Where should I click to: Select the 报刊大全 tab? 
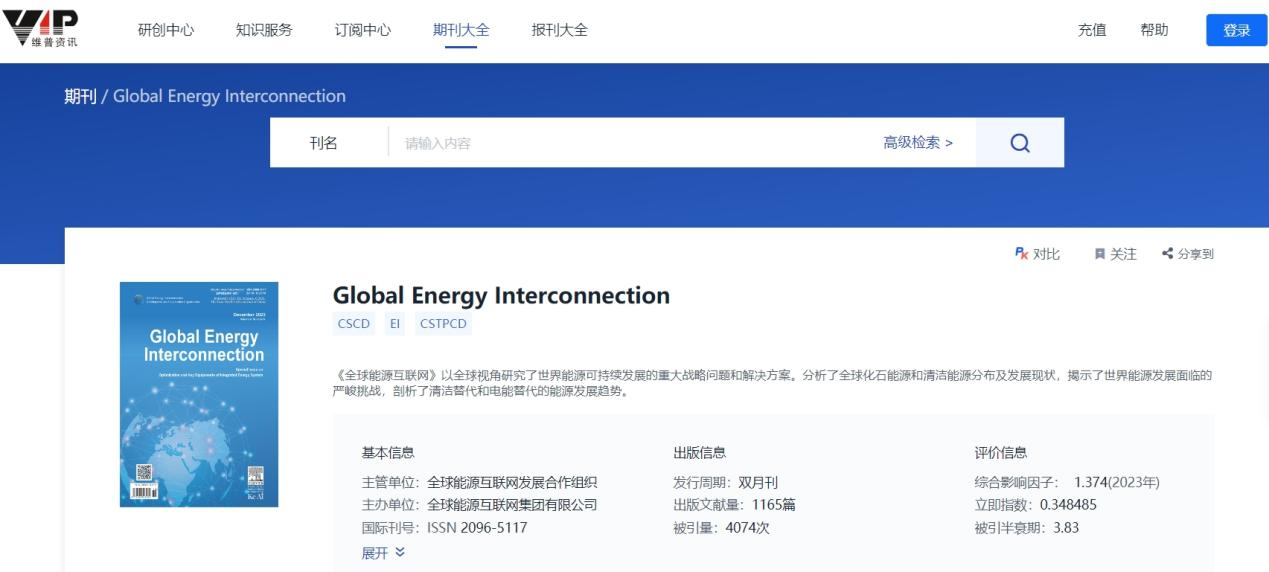tap(560, 30)
